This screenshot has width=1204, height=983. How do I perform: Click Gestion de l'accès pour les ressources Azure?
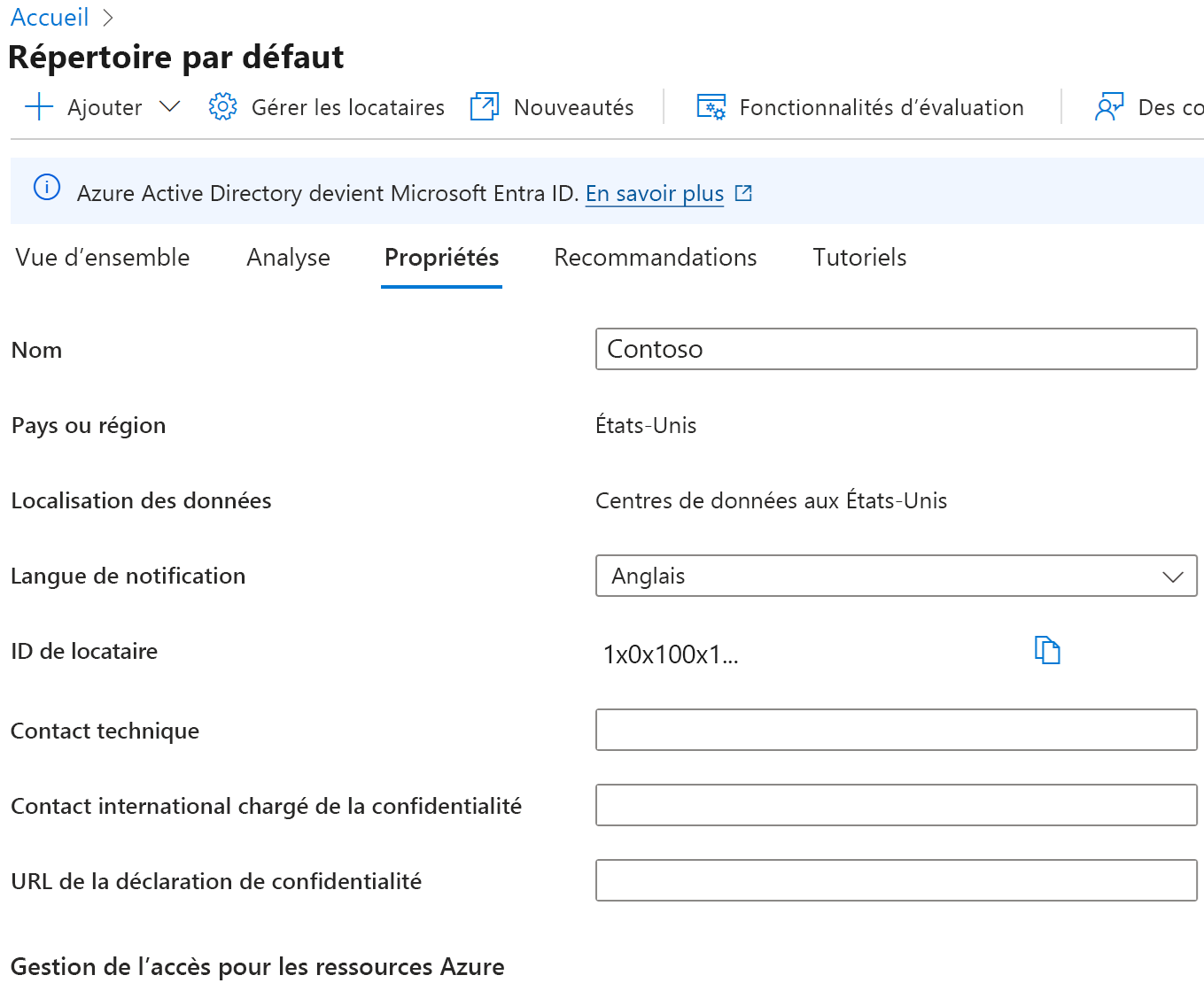(x=258, y=966)
